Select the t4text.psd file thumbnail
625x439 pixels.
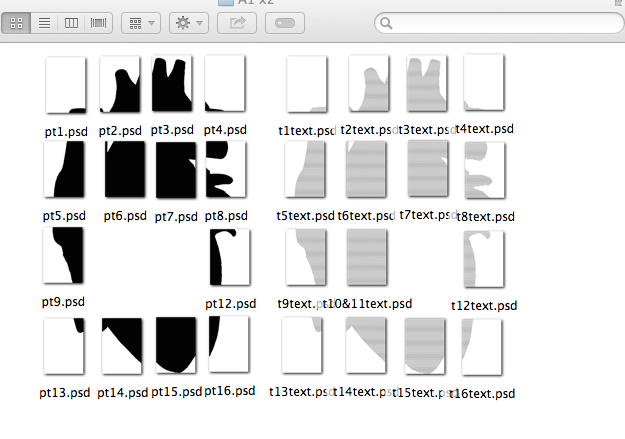484,83
